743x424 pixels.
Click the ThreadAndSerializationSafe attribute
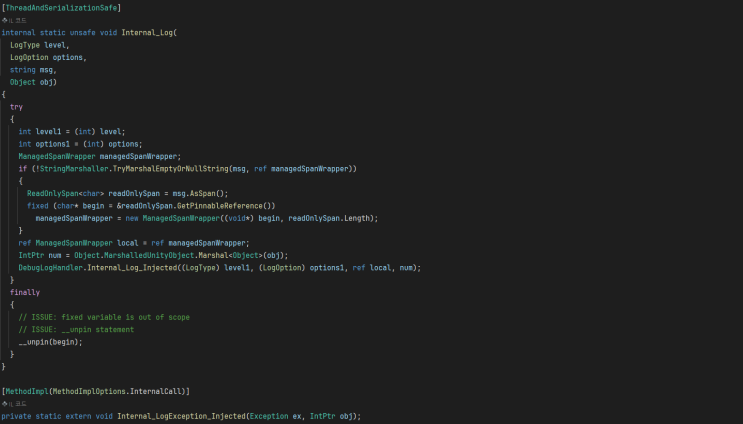click(x=61, y=8)
